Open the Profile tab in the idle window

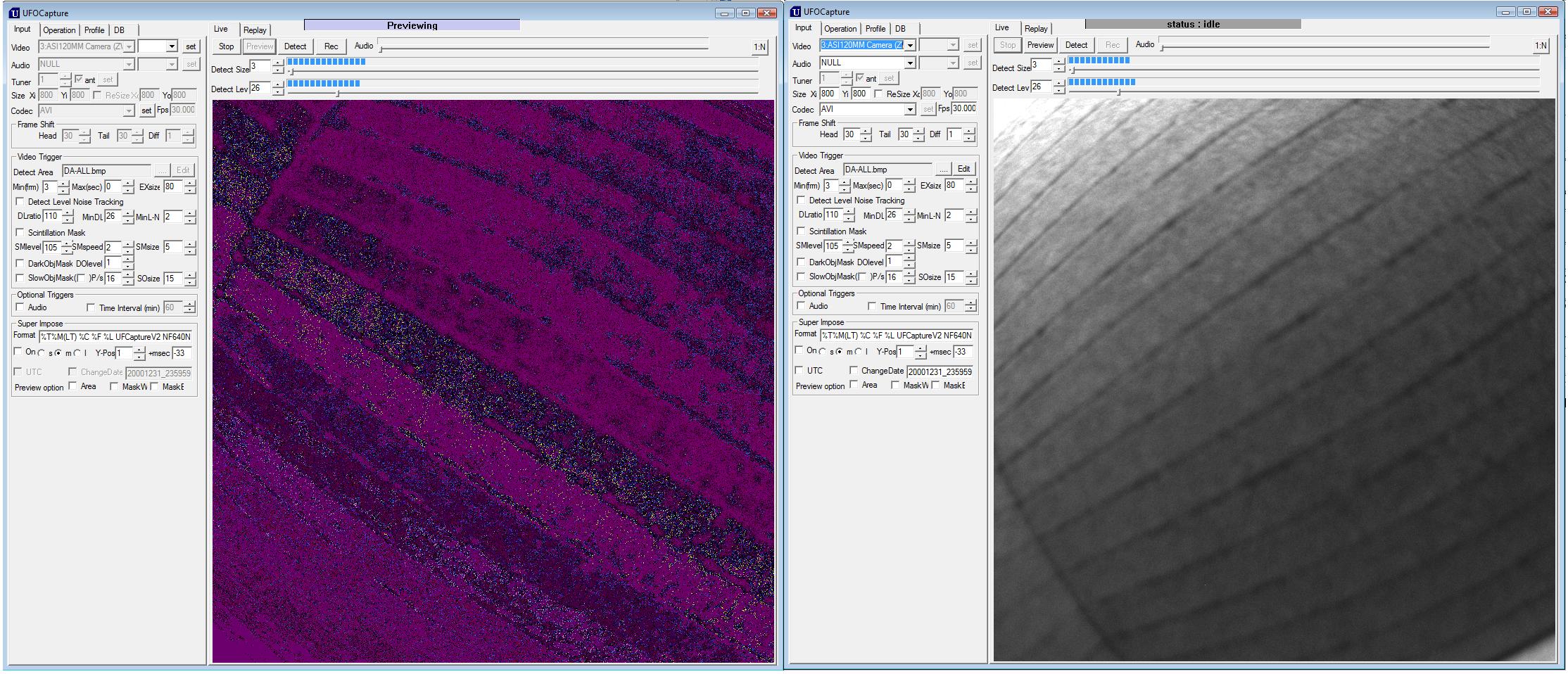[875, 29]
